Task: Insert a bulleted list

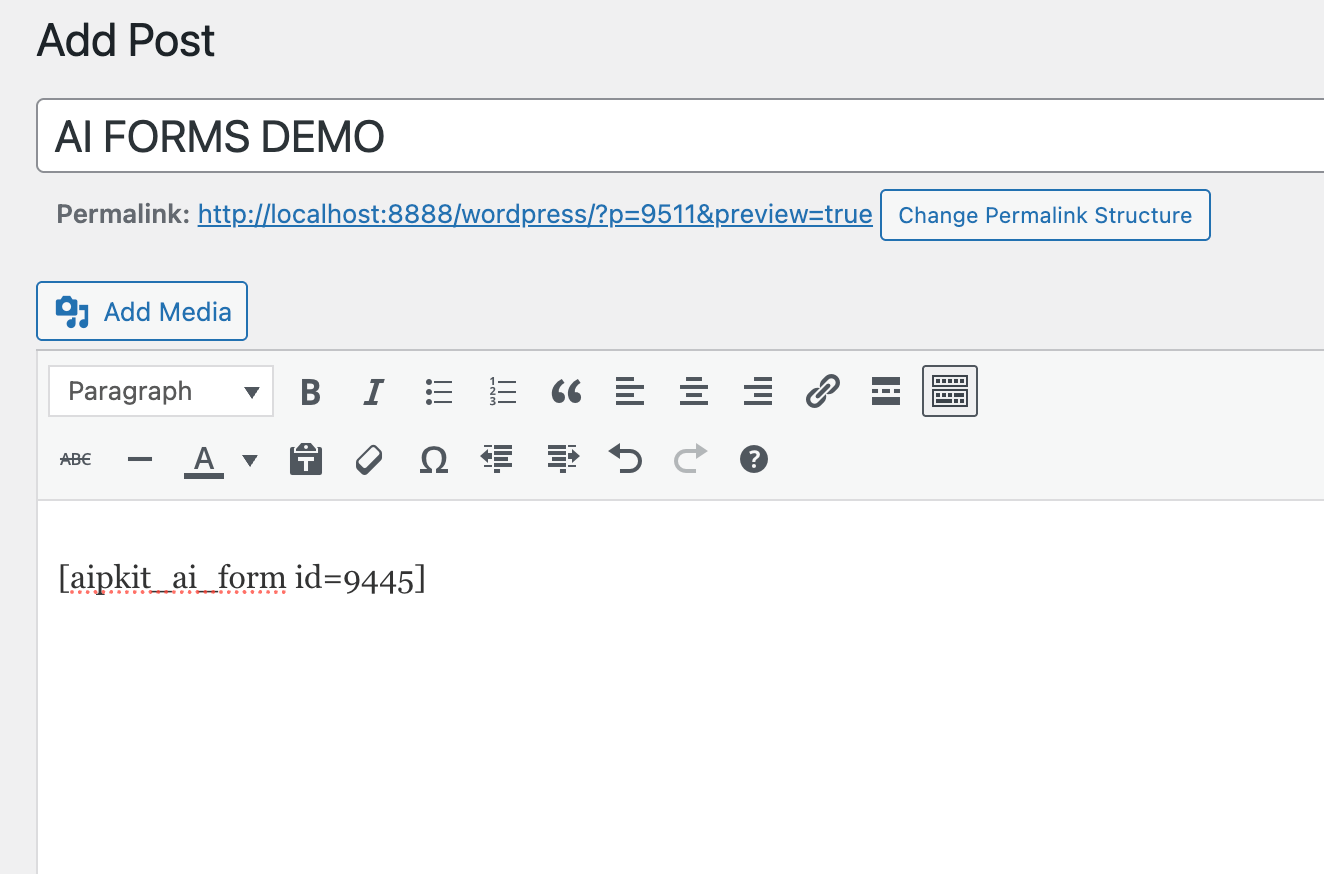Action: [x=438, y=392]
